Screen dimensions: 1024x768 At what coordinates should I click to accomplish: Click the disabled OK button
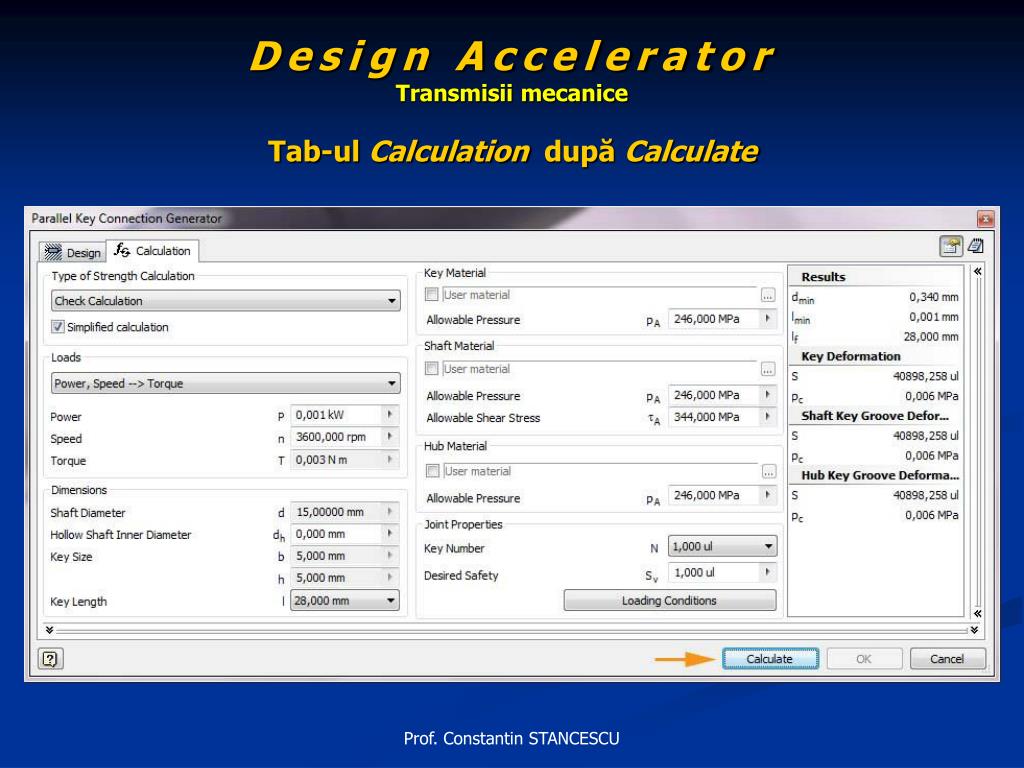[864, 659]
